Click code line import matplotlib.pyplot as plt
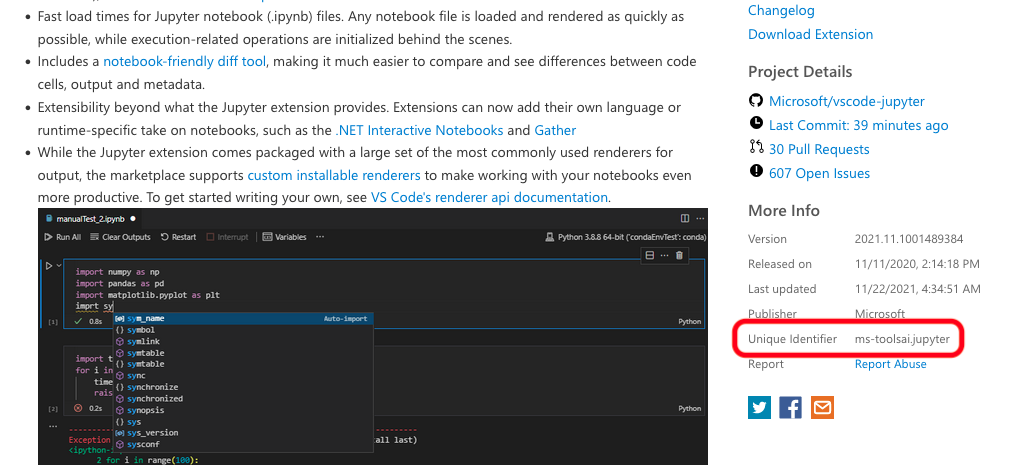The image size is (1012, 465). 148,295
